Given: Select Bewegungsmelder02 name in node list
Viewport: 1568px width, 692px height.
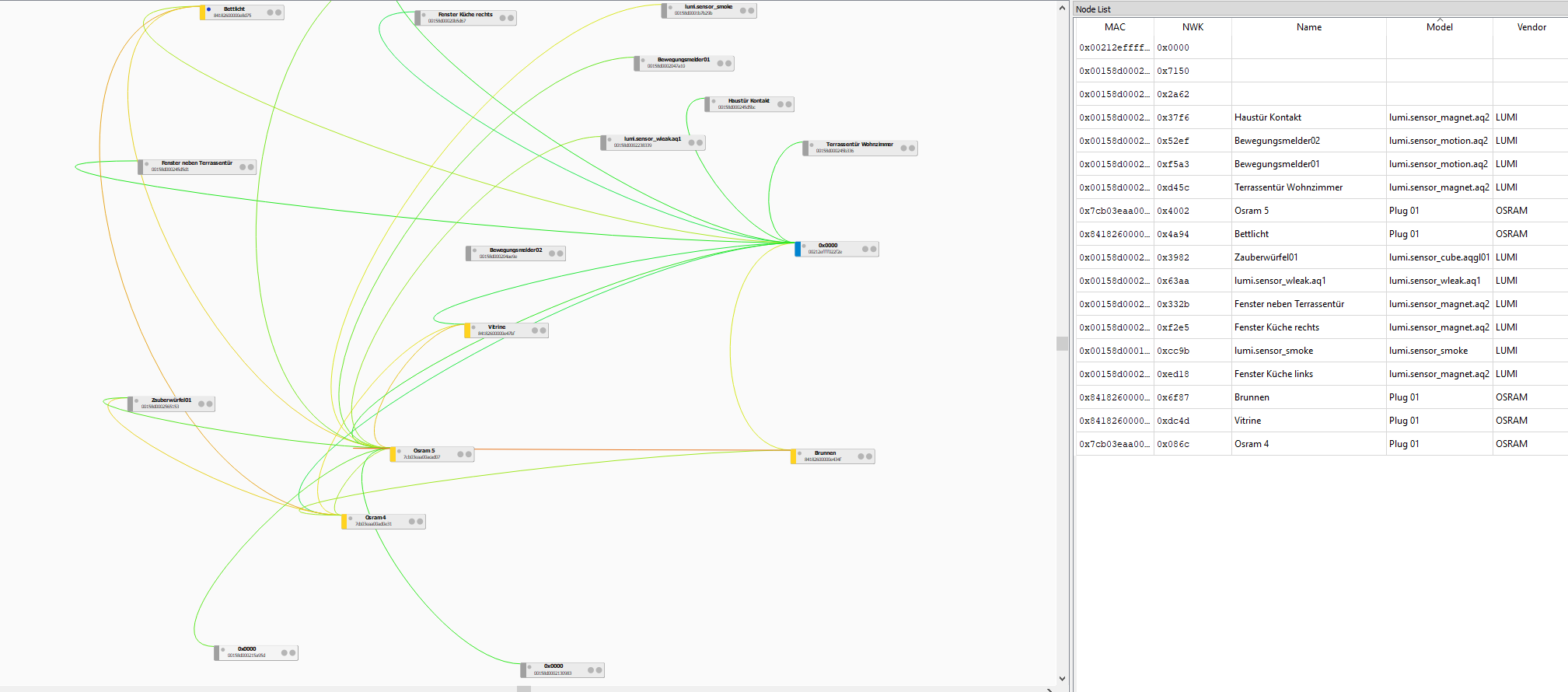Looking at the screenshot, I should 1309,141.
